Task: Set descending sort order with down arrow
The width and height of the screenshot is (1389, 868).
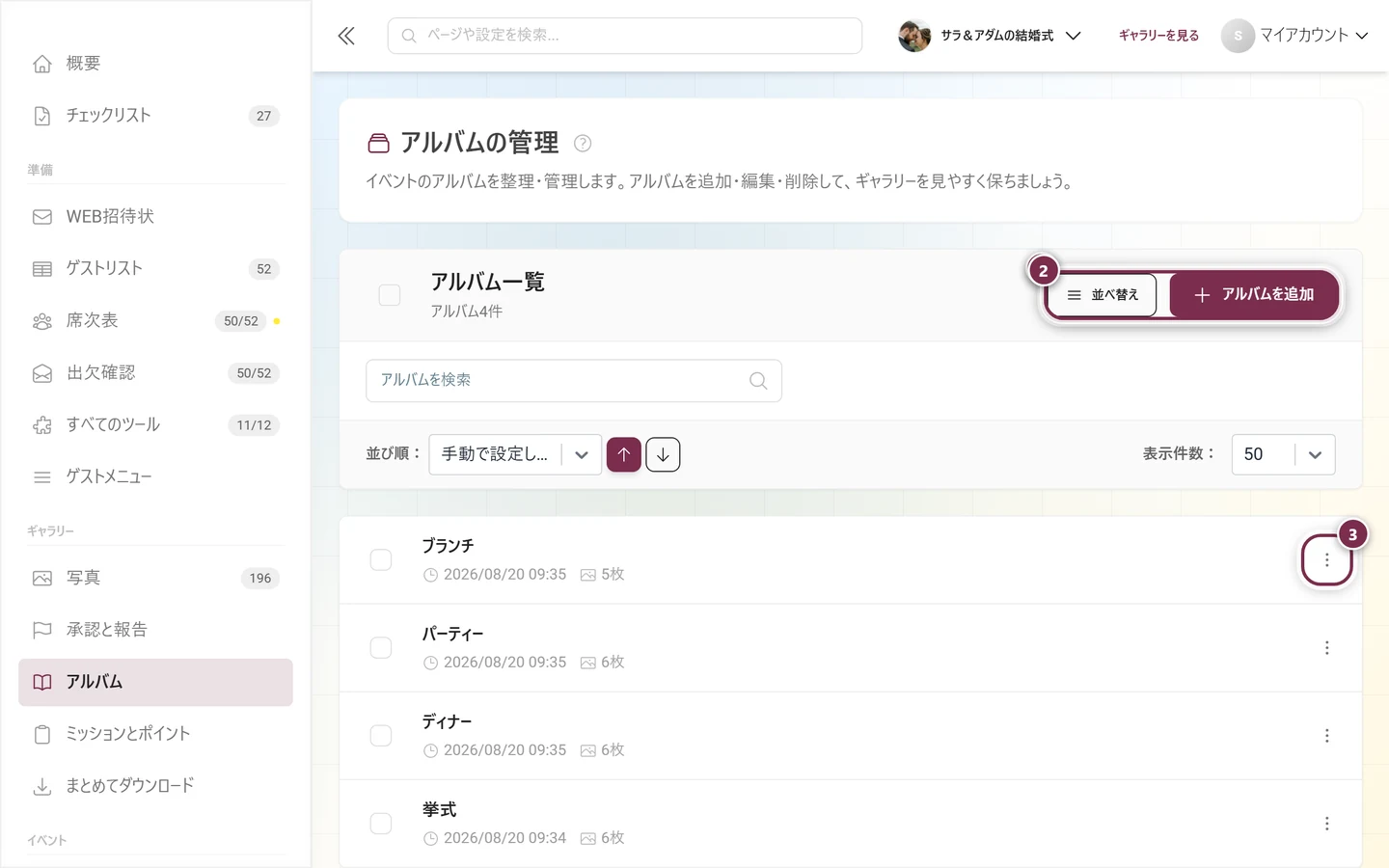Action: pos(663,454)
